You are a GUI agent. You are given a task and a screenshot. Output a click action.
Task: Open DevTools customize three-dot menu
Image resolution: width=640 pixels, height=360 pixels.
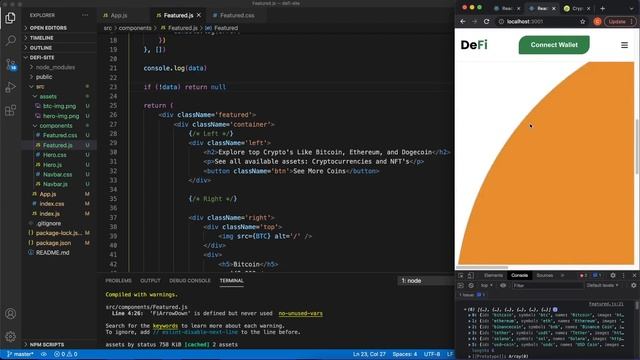pyautogui.click(x=623, y=276)
